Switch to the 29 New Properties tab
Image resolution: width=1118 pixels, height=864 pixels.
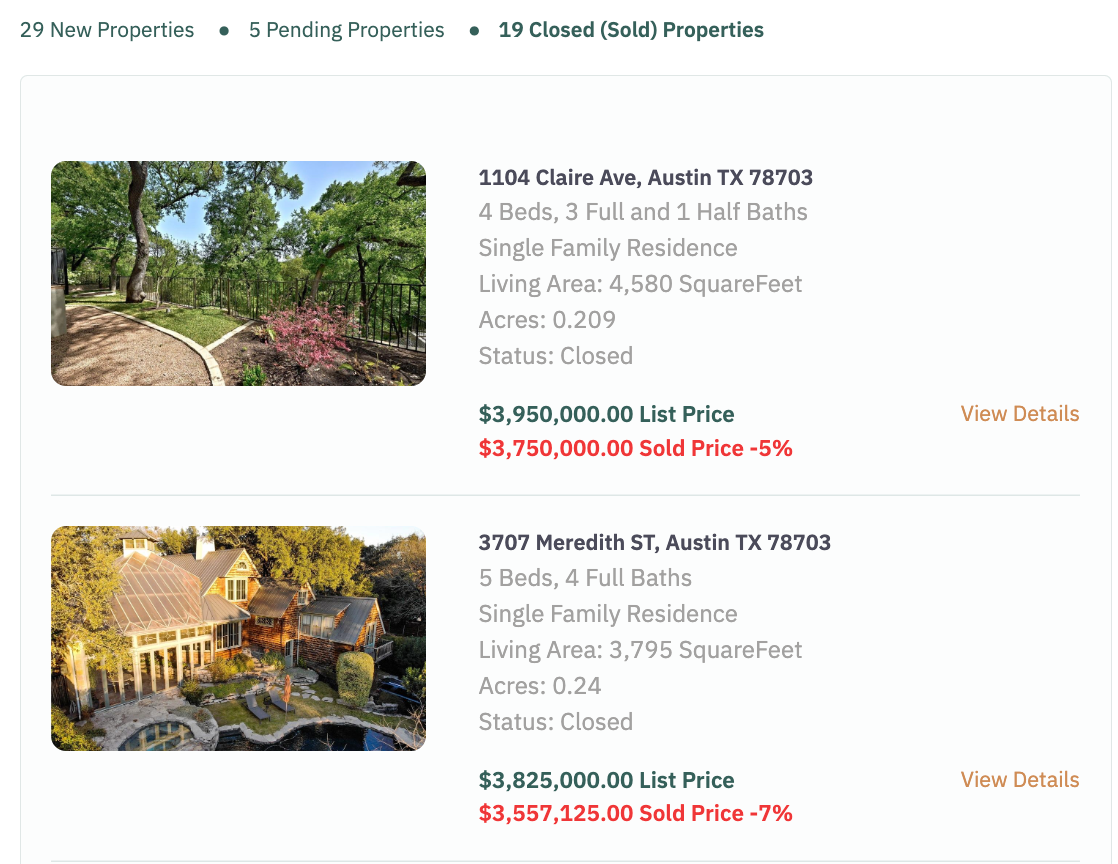tap(107, 30)
